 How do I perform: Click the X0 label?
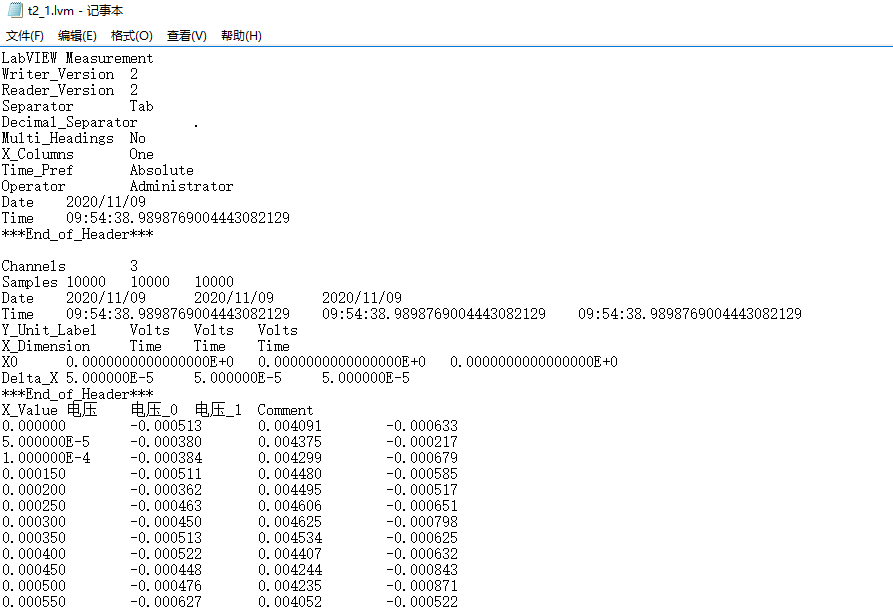pyautogui.click(x=10, y=362)
